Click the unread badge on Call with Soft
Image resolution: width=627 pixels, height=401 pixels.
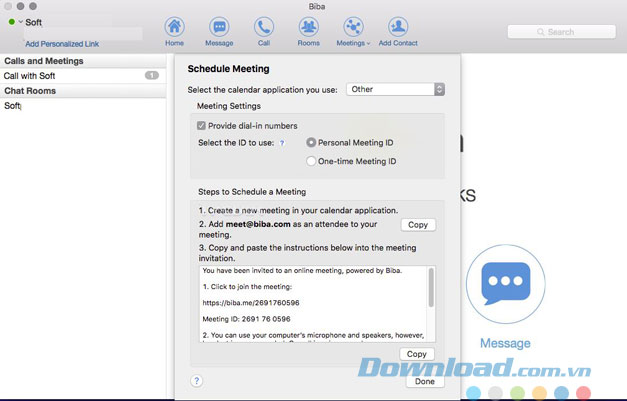152,75
